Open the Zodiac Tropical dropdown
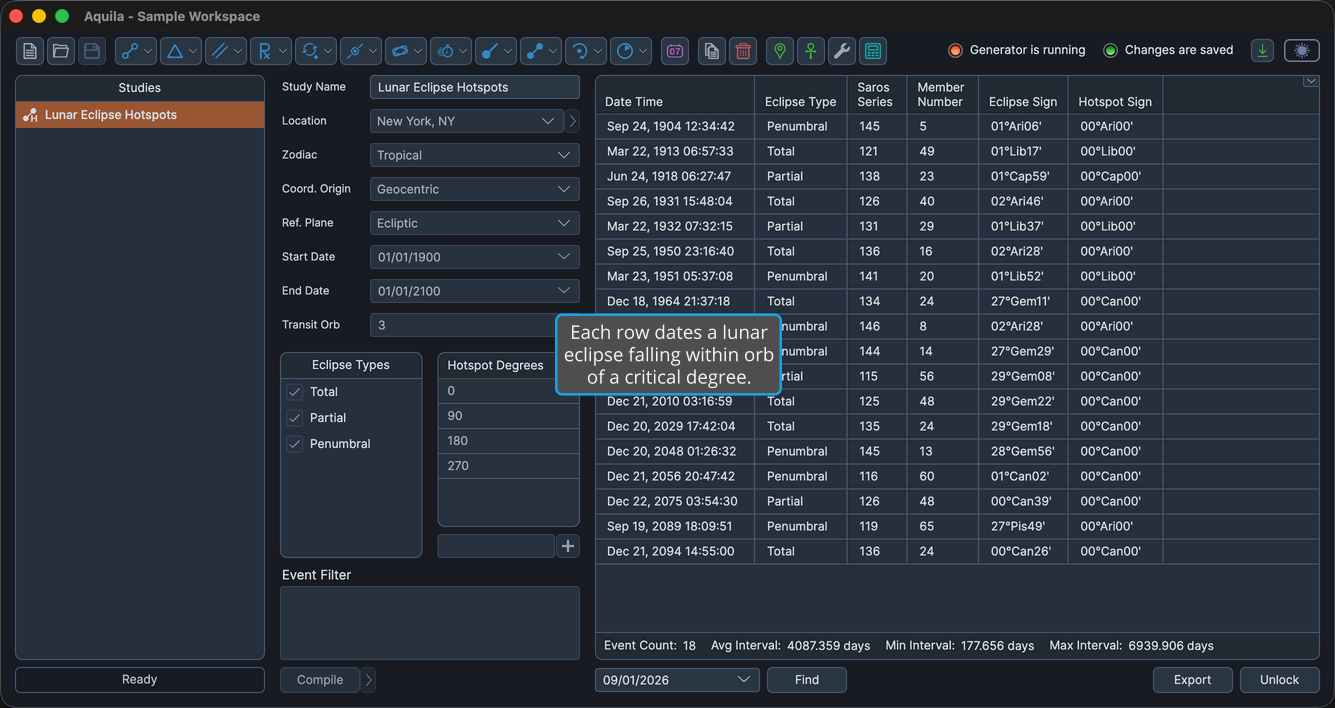Viewport: 1335px width, 708px height. [475, 155]
